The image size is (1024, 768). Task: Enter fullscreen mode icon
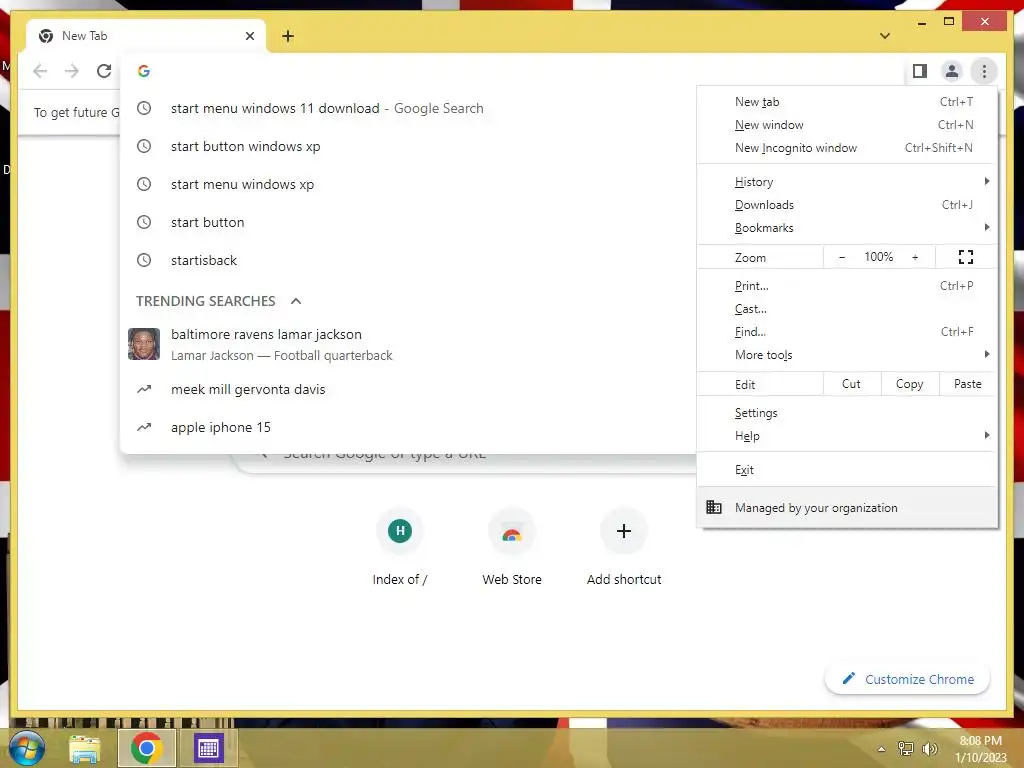966,257
